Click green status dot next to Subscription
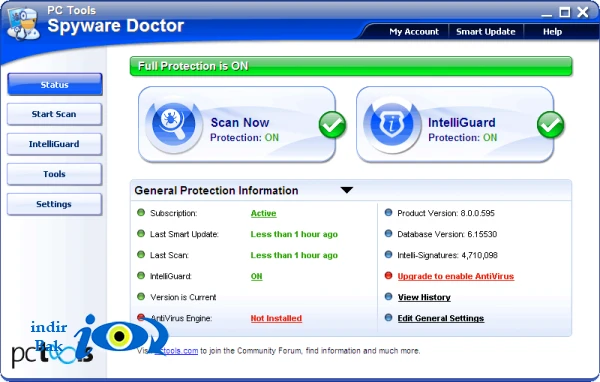The height and width of the screenshot is (382, 600). [x=141, y=212]
